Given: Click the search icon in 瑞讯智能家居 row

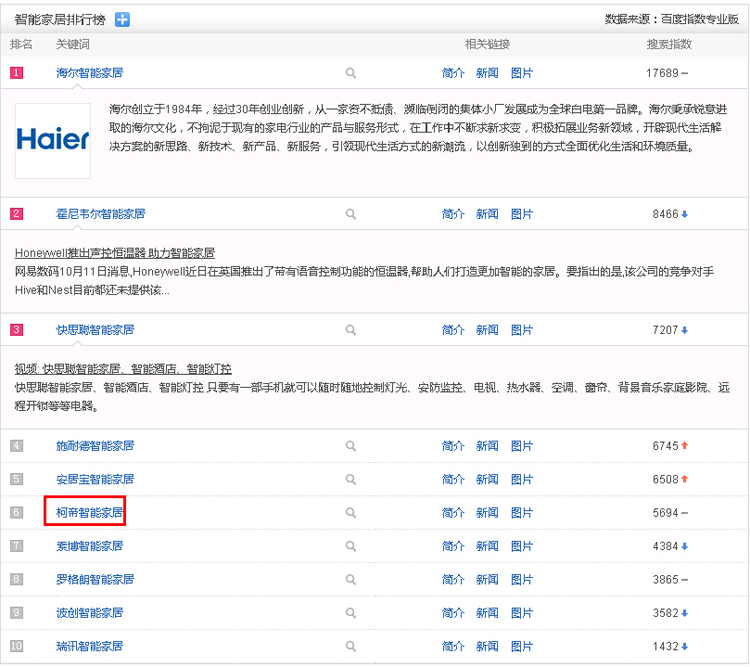Looking at the screenshot, I should click(x=351, y=646).
